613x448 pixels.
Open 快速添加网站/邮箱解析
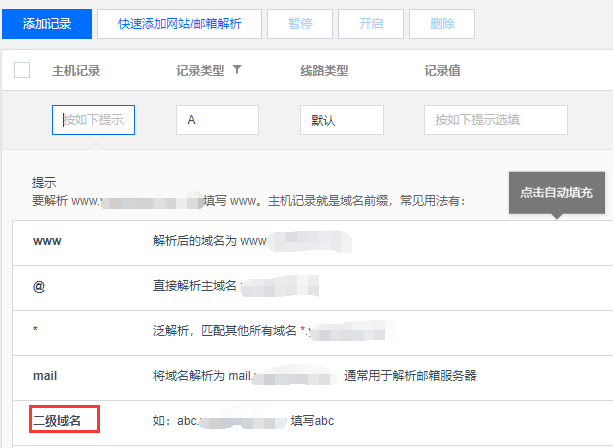click(x=179, y=24)
